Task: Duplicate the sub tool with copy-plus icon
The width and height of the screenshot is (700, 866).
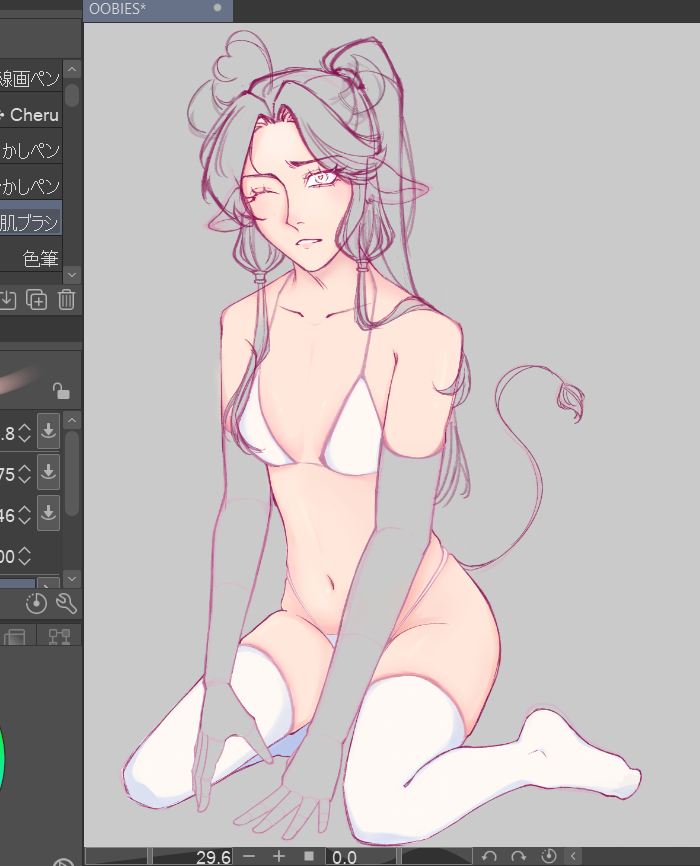Action: [36, 300]
